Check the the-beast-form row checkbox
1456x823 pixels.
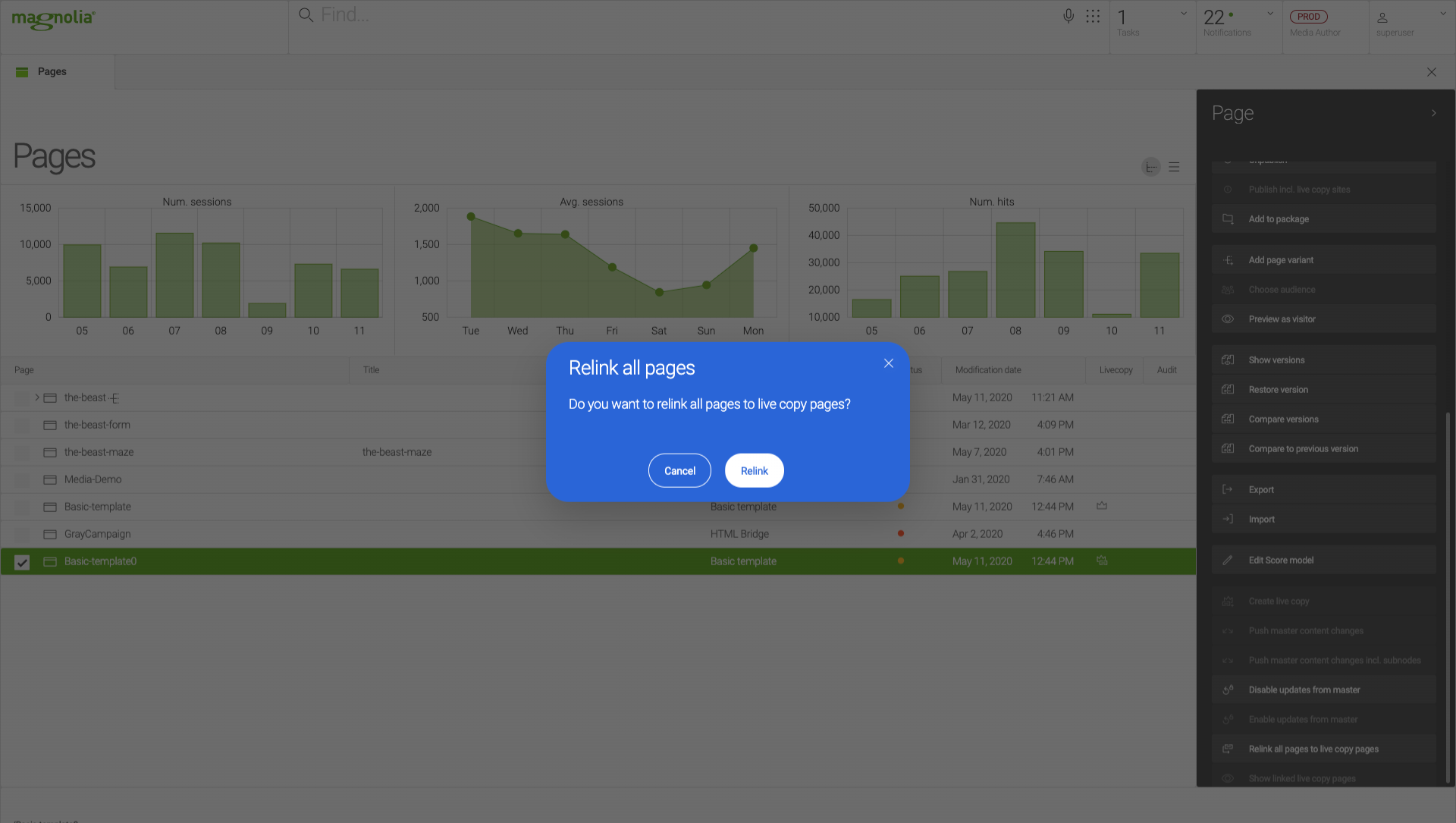click(22, 426)
